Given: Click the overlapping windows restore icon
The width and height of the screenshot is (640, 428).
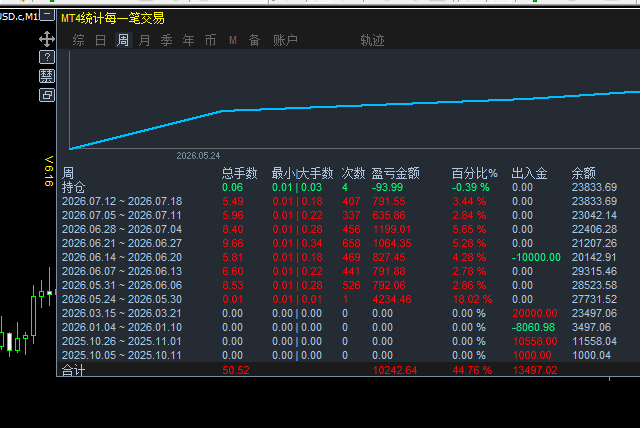Looking at the screenshot, I should coord(47,95).
